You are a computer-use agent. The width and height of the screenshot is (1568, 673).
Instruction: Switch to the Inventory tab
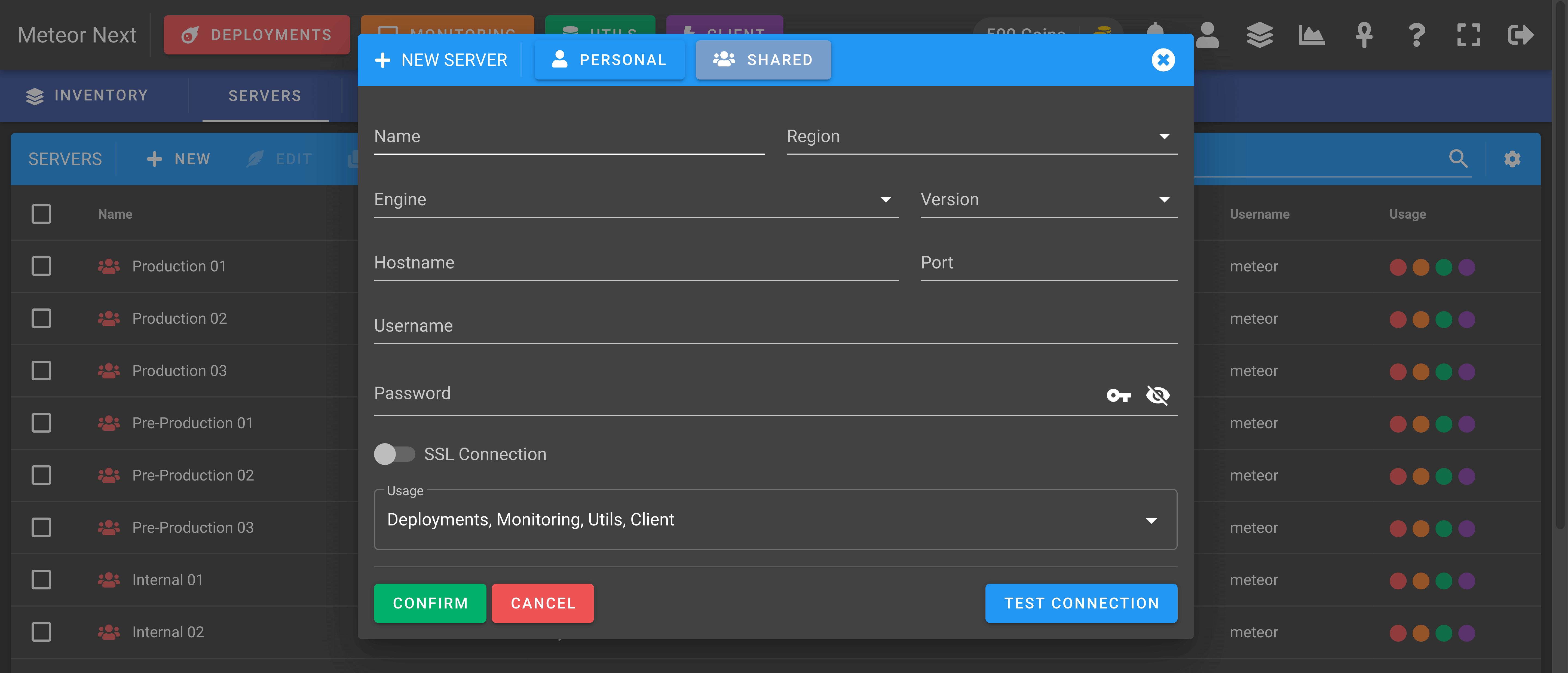pyautogui.click(x=87, y=96)
